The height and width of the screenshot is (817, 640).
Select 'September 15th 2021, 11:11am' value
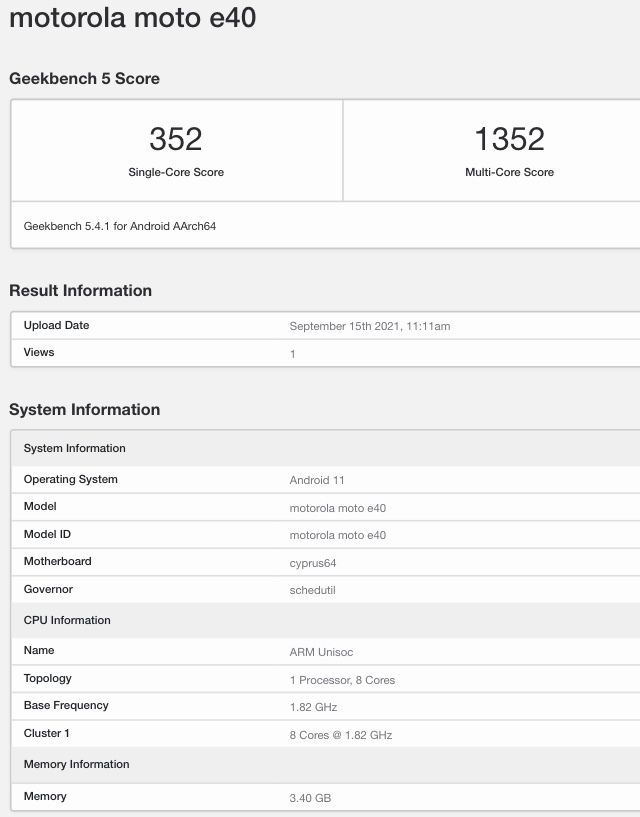pyautogui.click(x=370, y=326)
